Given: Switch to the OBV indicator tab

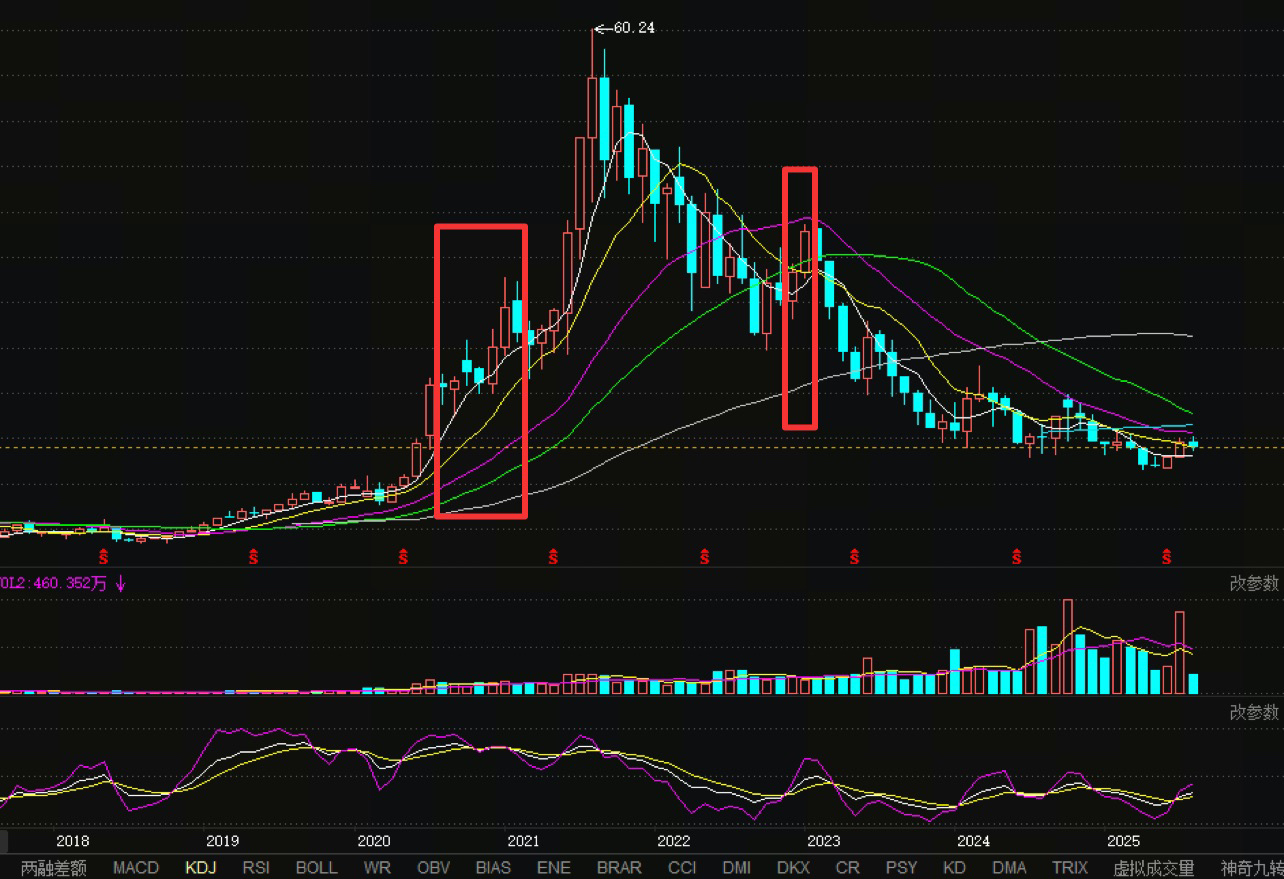Looking at the screenshot, I should pyautogui.click(x=433, y=868).
